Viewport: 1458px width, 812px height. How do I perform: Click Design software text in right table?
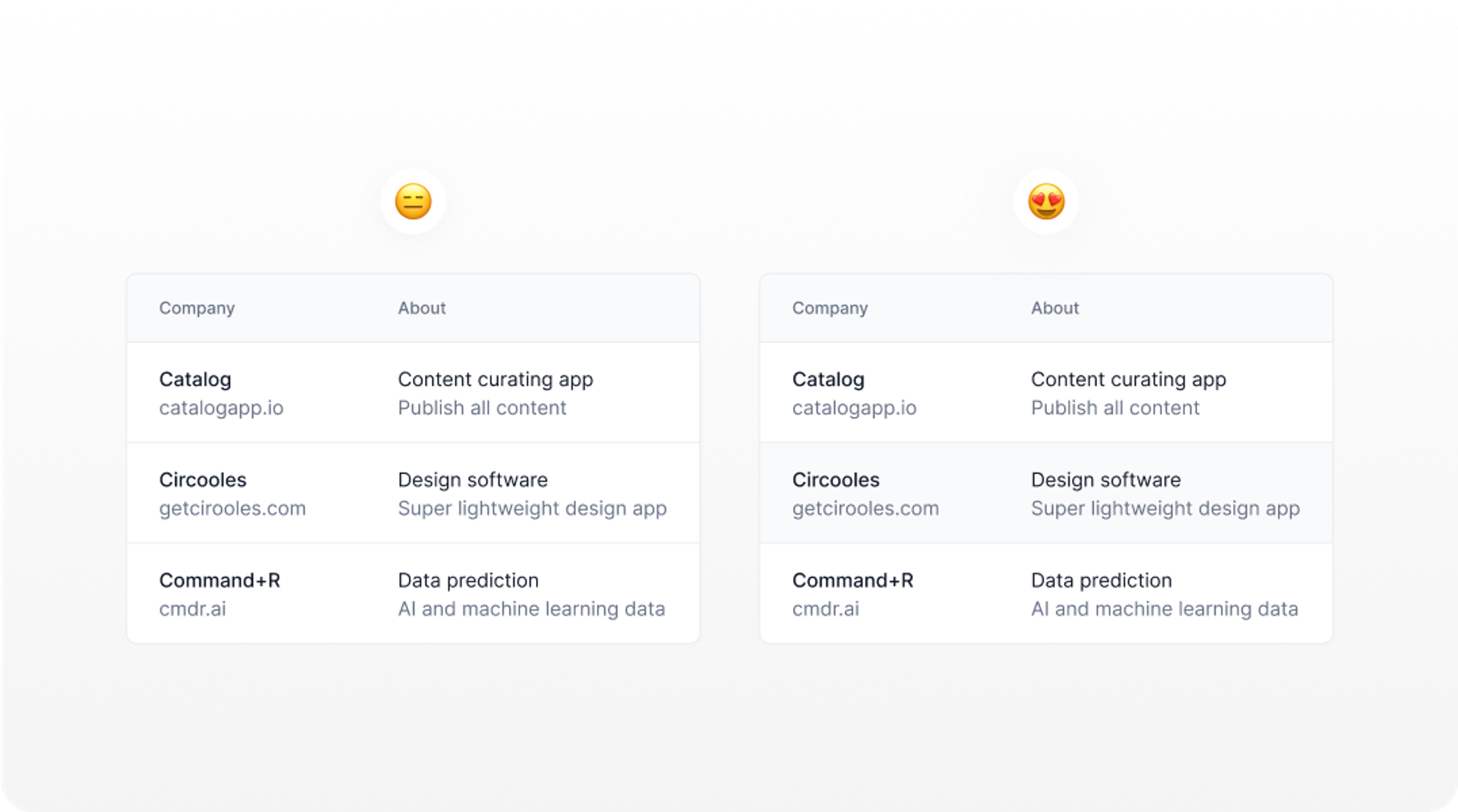1106,480
